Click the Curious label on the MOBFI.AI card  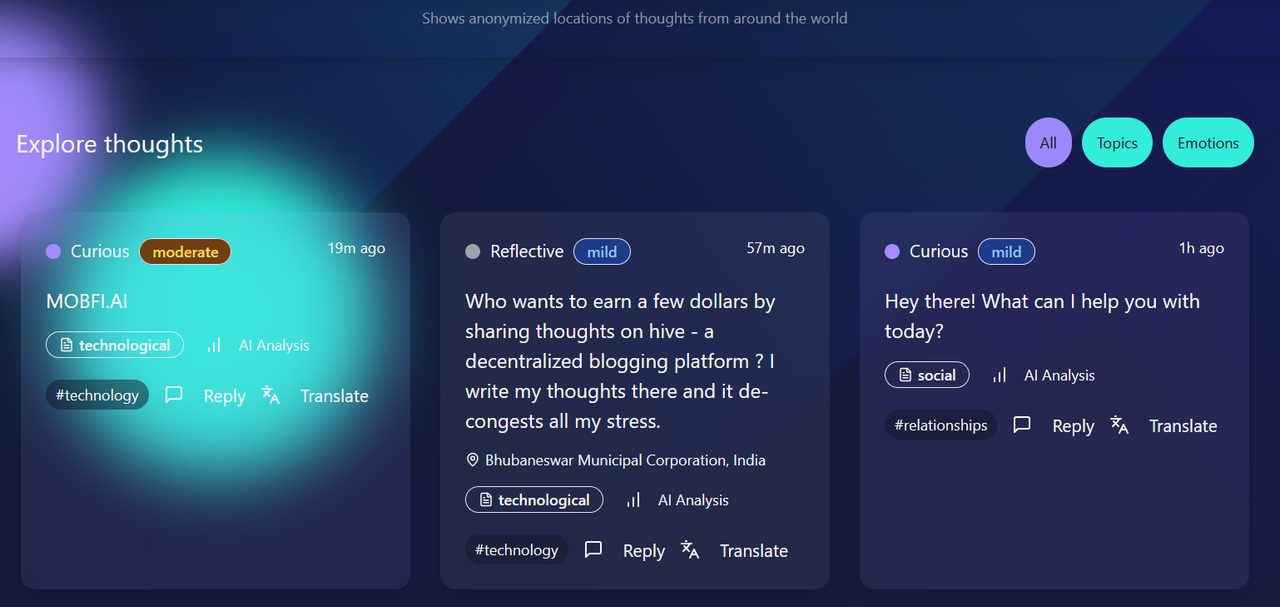pyautogui.click(x=100, y=251)
